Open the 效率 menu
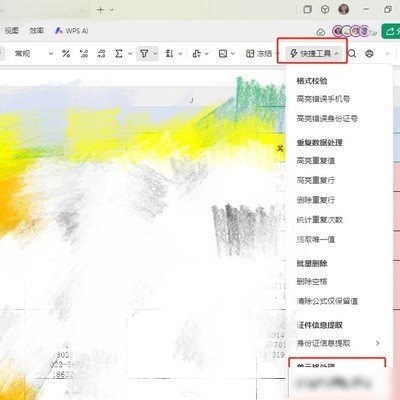 (36, 31)
